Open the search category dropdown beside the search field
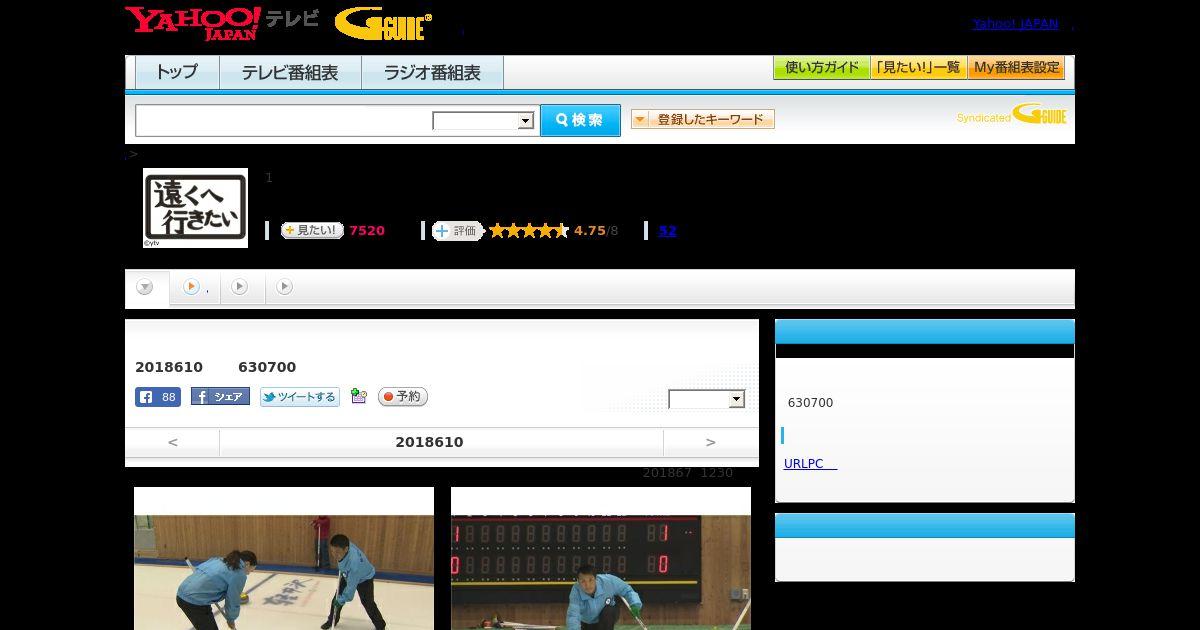Image resolution: width=1200 pixels, height=630 pixels. (484, 121)
